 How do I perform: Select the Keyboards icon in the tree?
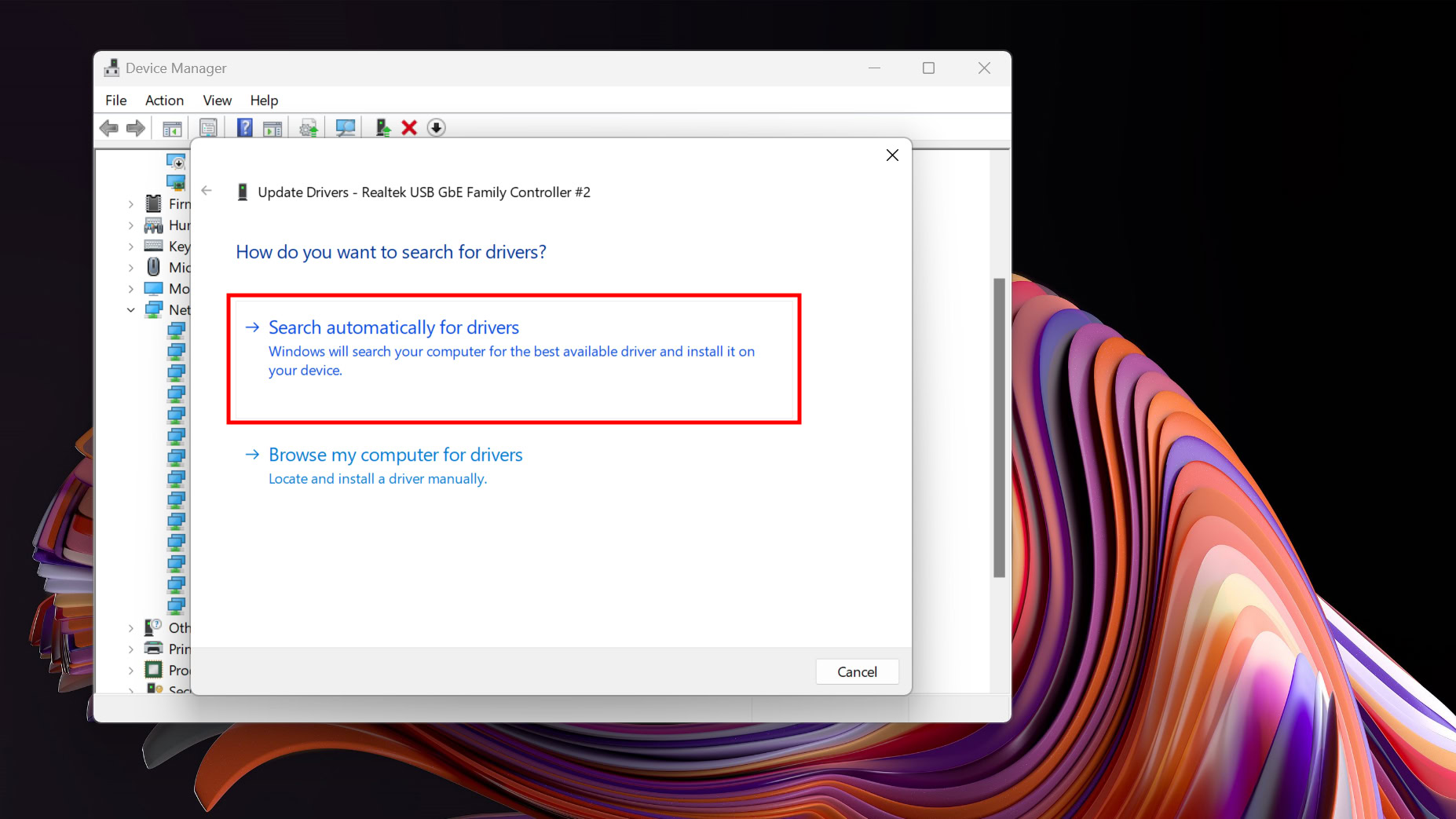click(154, 246)
